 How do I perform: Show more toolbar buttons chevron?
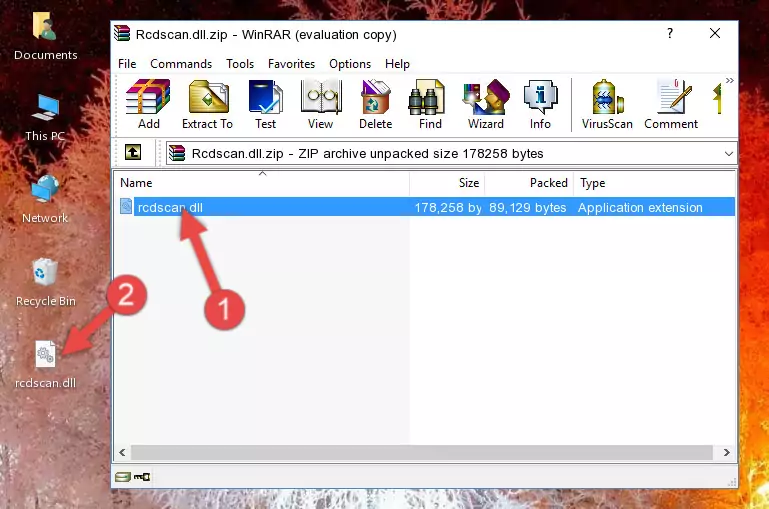click(x=730, y=81)
